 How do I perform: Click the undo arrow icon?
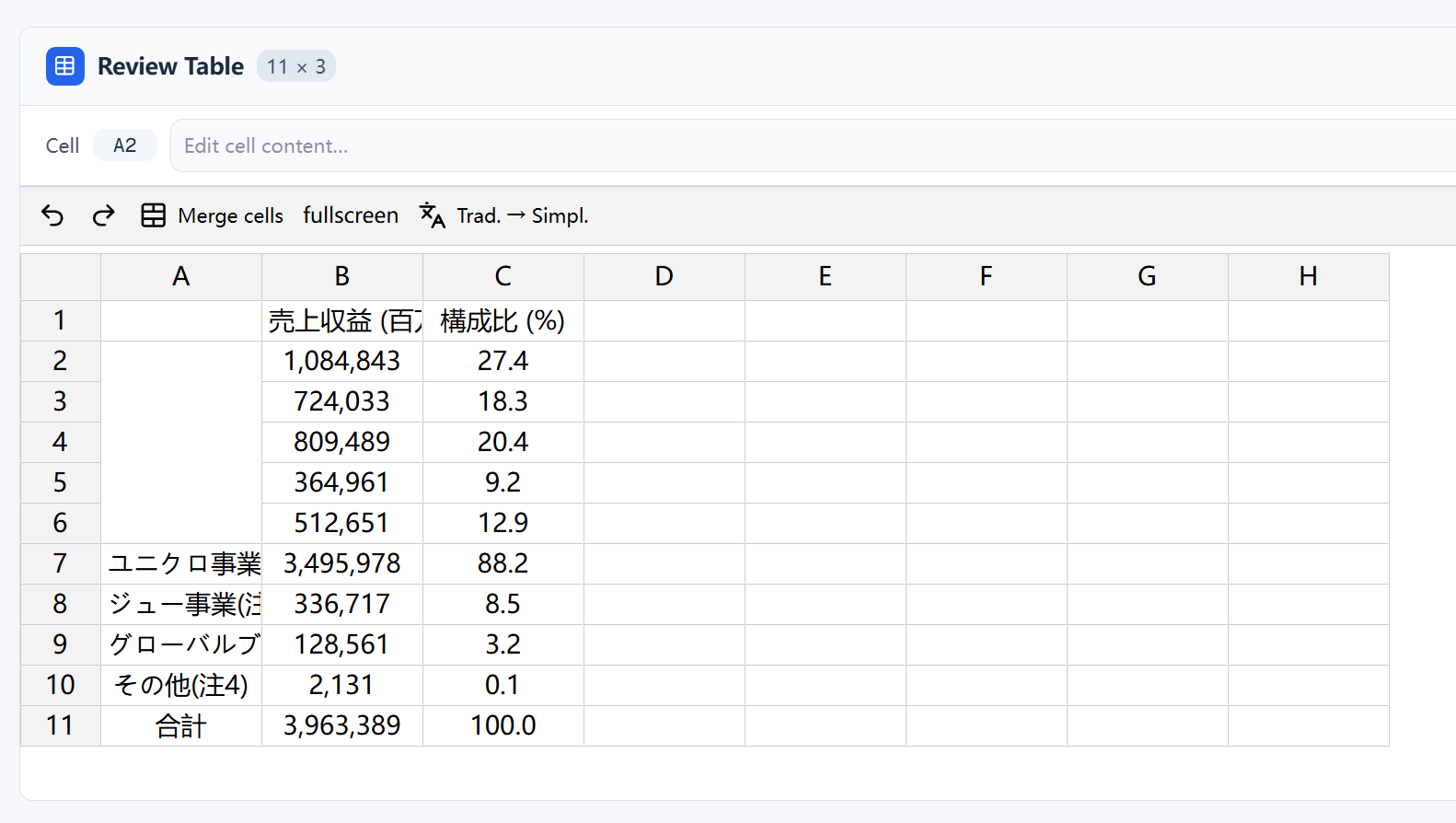coord(52,215)
